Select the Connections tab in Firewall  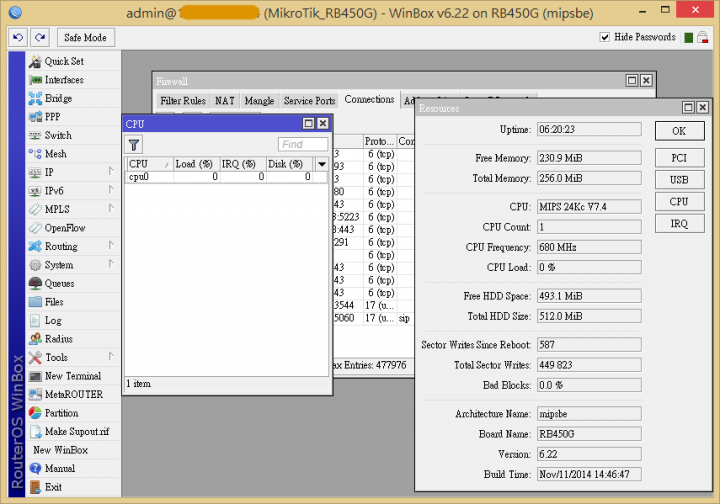[x=369, y=100]
